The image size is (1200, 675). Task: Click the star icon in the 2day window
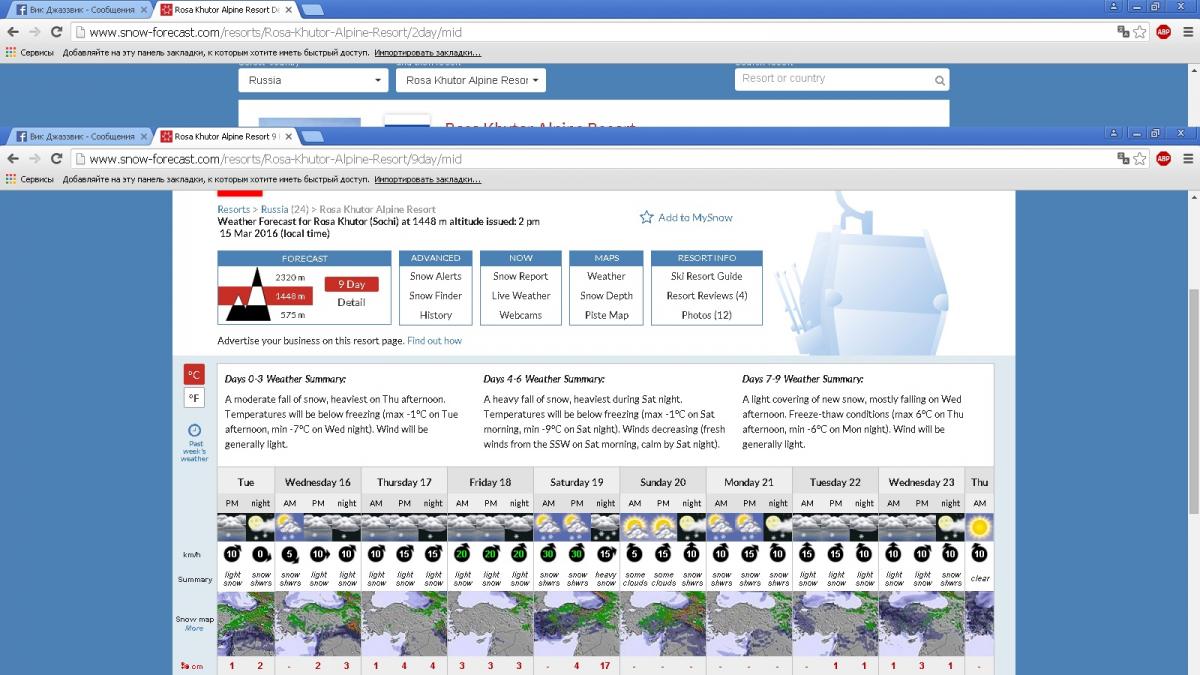[x=1140, y=31]
